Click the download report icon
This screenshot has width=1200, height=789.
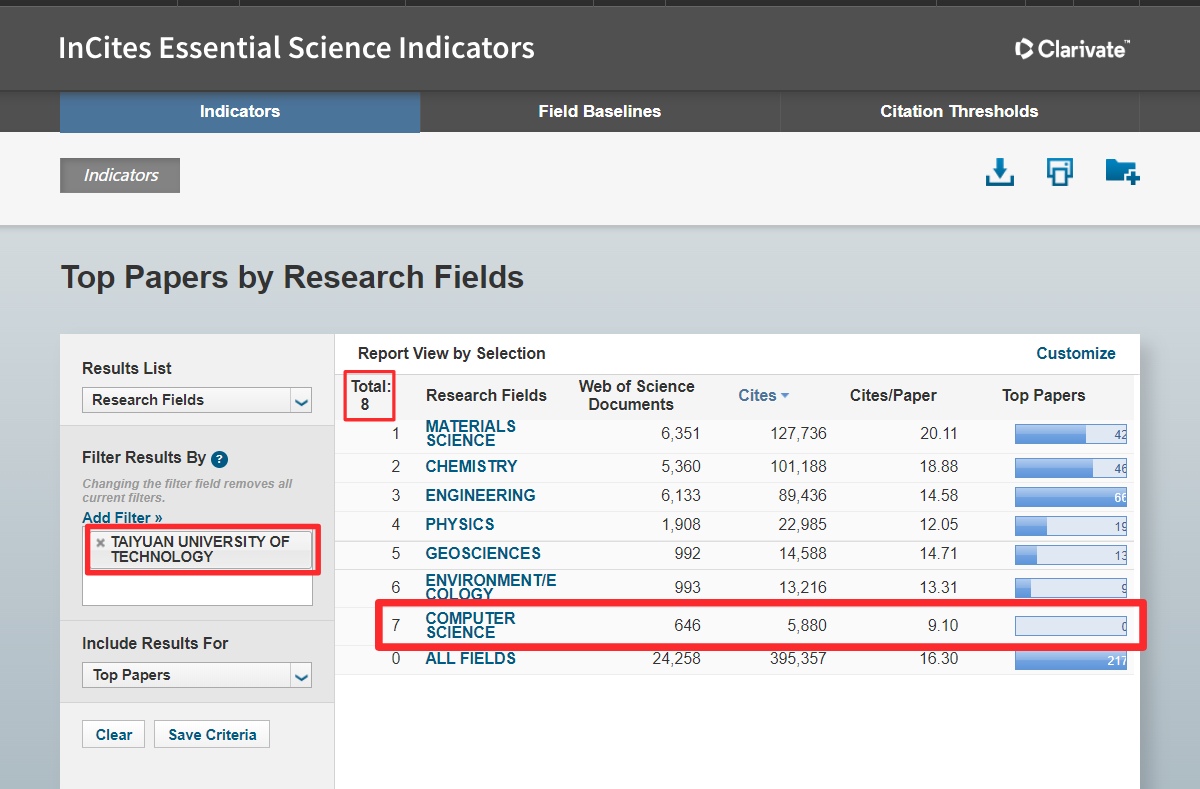click(999, 173)
